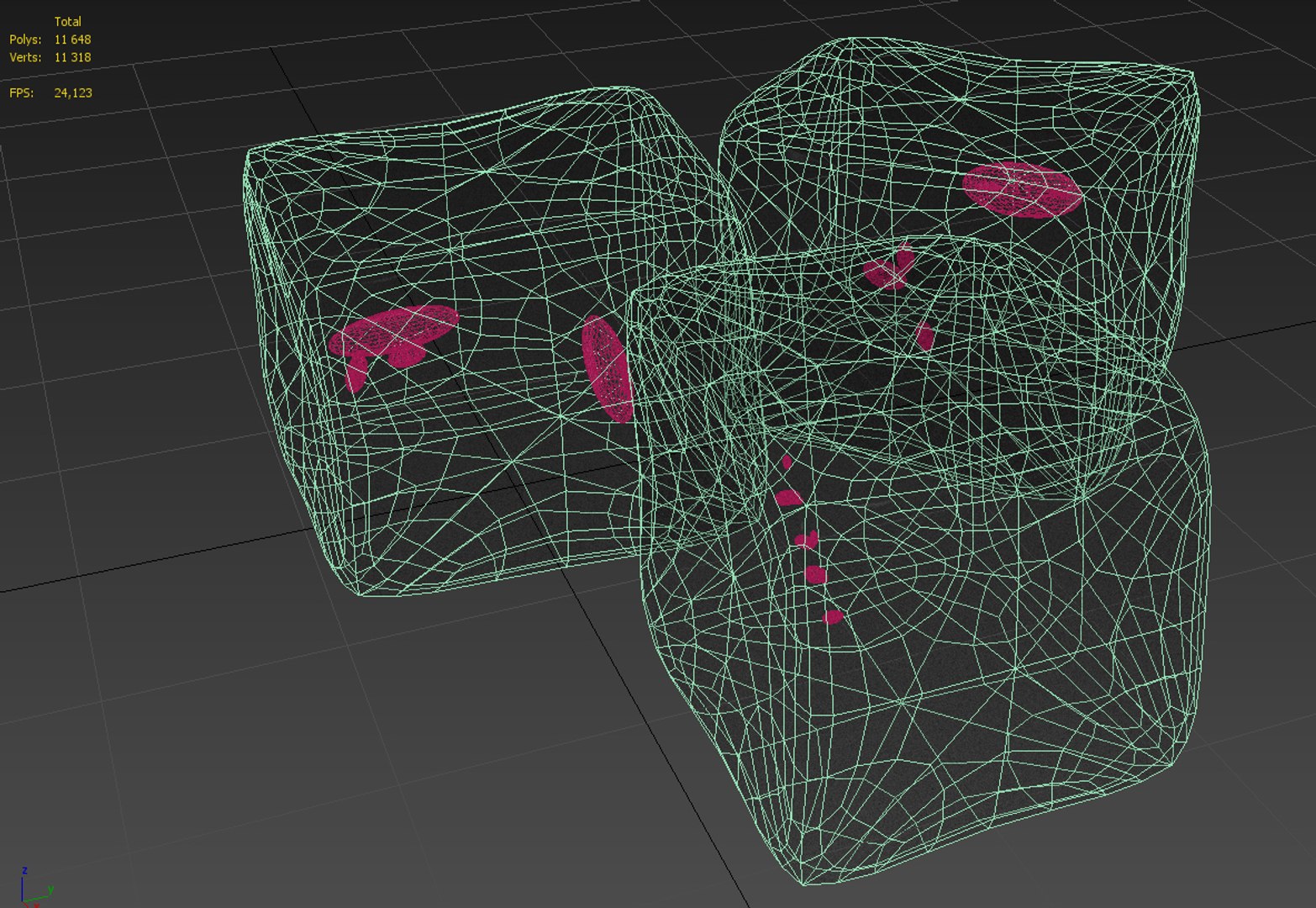Click the "Polys:" label

(x=25, y=40)
